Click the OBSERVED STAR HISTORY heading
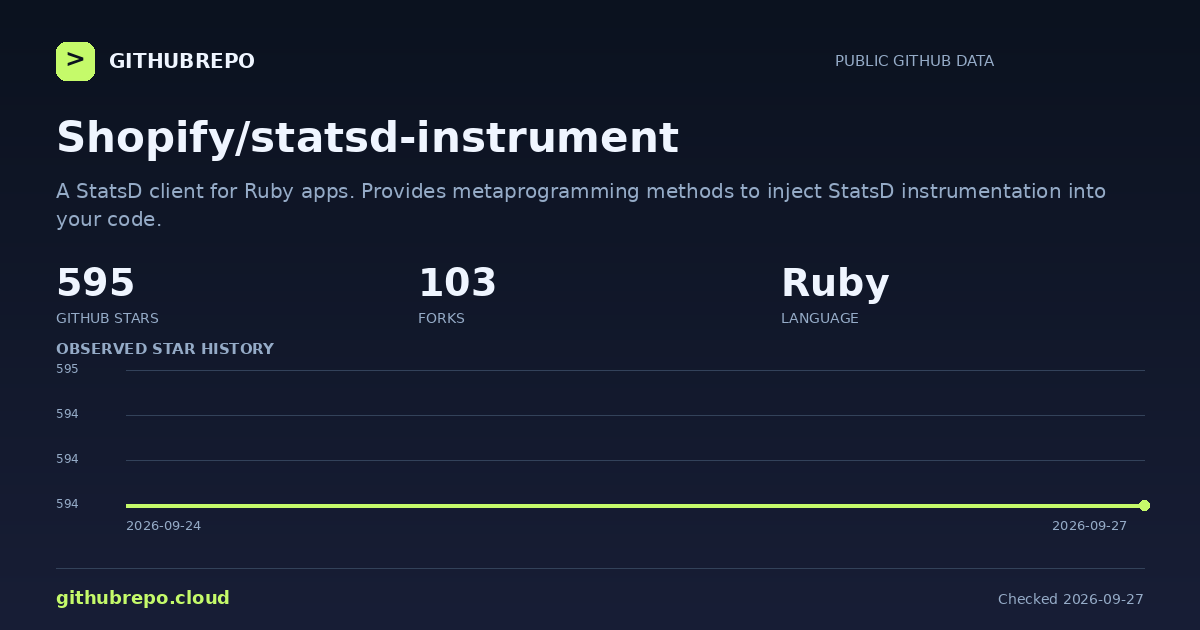The width and height of the screenshot is (1200, 630). (165, 349)
